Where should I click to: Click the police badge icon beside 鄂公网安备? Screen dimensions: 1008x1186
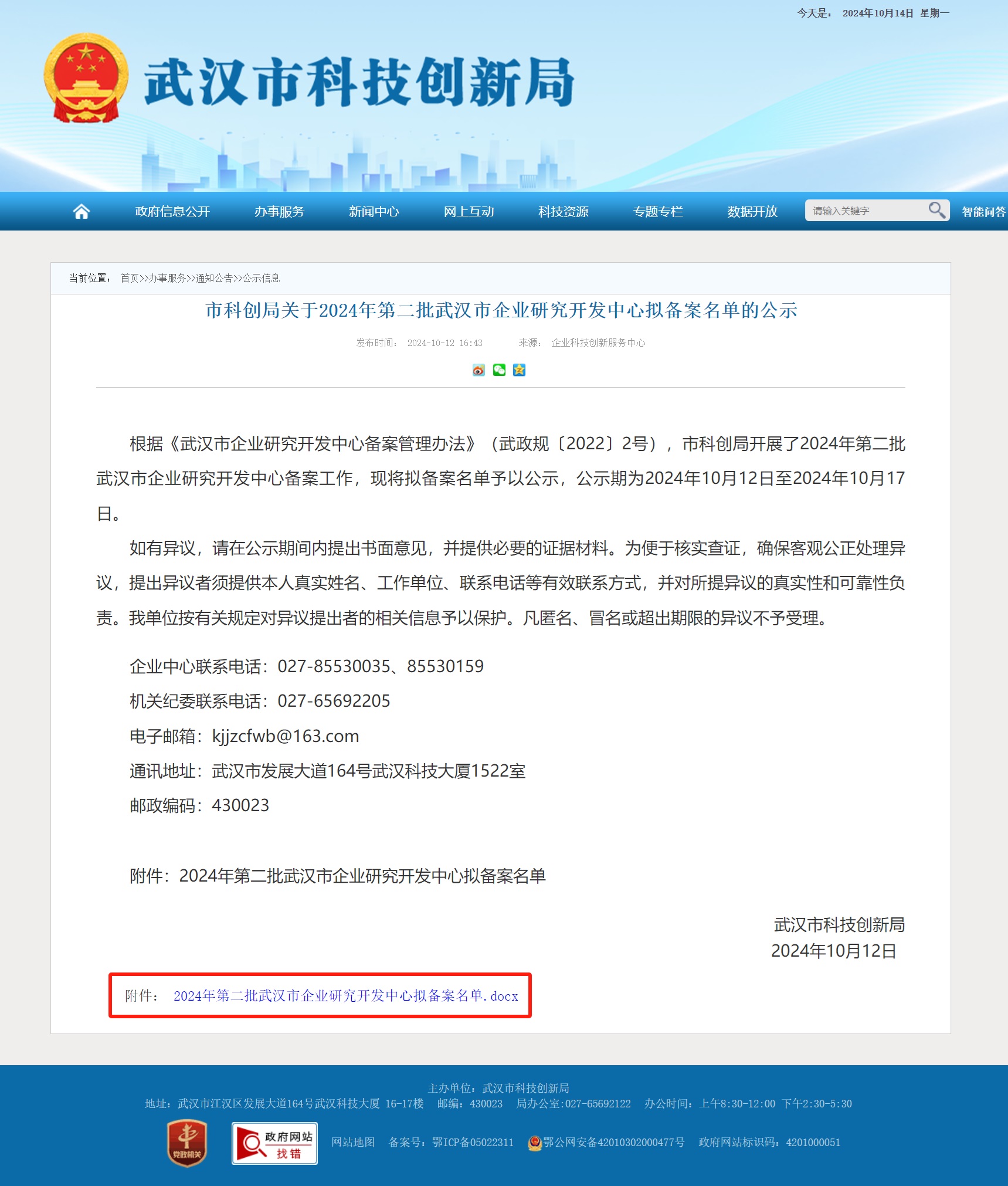click(x=534, y=1143)
